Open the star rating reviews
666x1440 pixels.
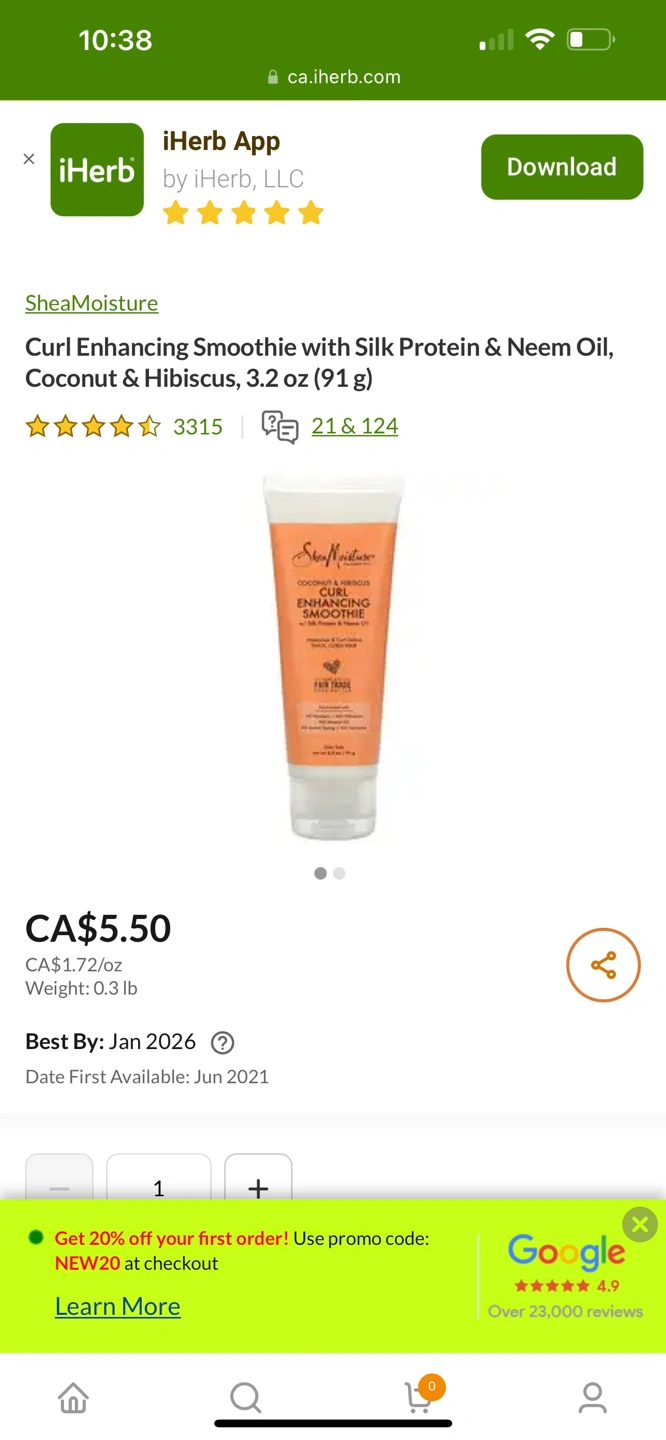[x=93, y=427]
